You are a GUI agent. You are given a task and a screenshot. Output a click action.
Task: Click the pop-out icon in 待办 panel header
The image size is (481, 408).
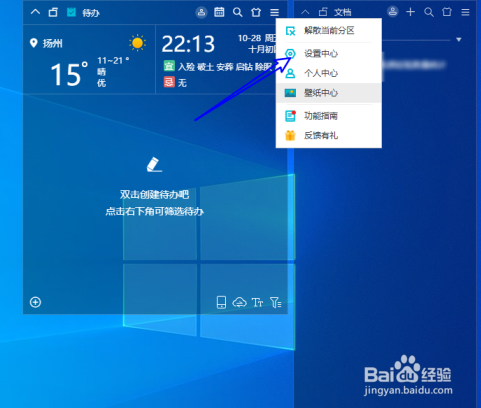(x=53, y=12)
